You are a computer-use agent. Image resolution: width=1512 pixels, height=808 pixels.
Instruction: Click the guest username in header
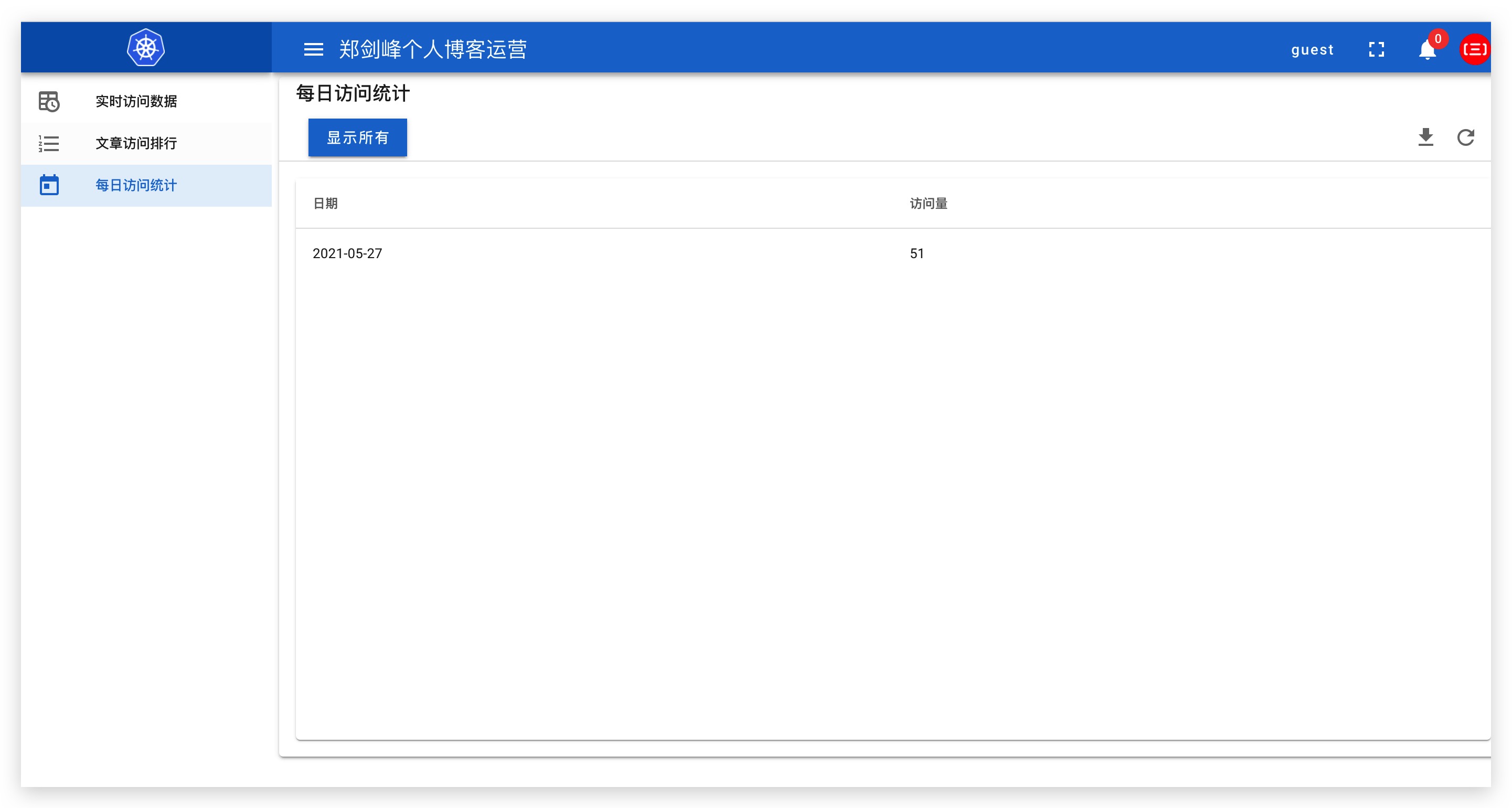coord(1312,50)
